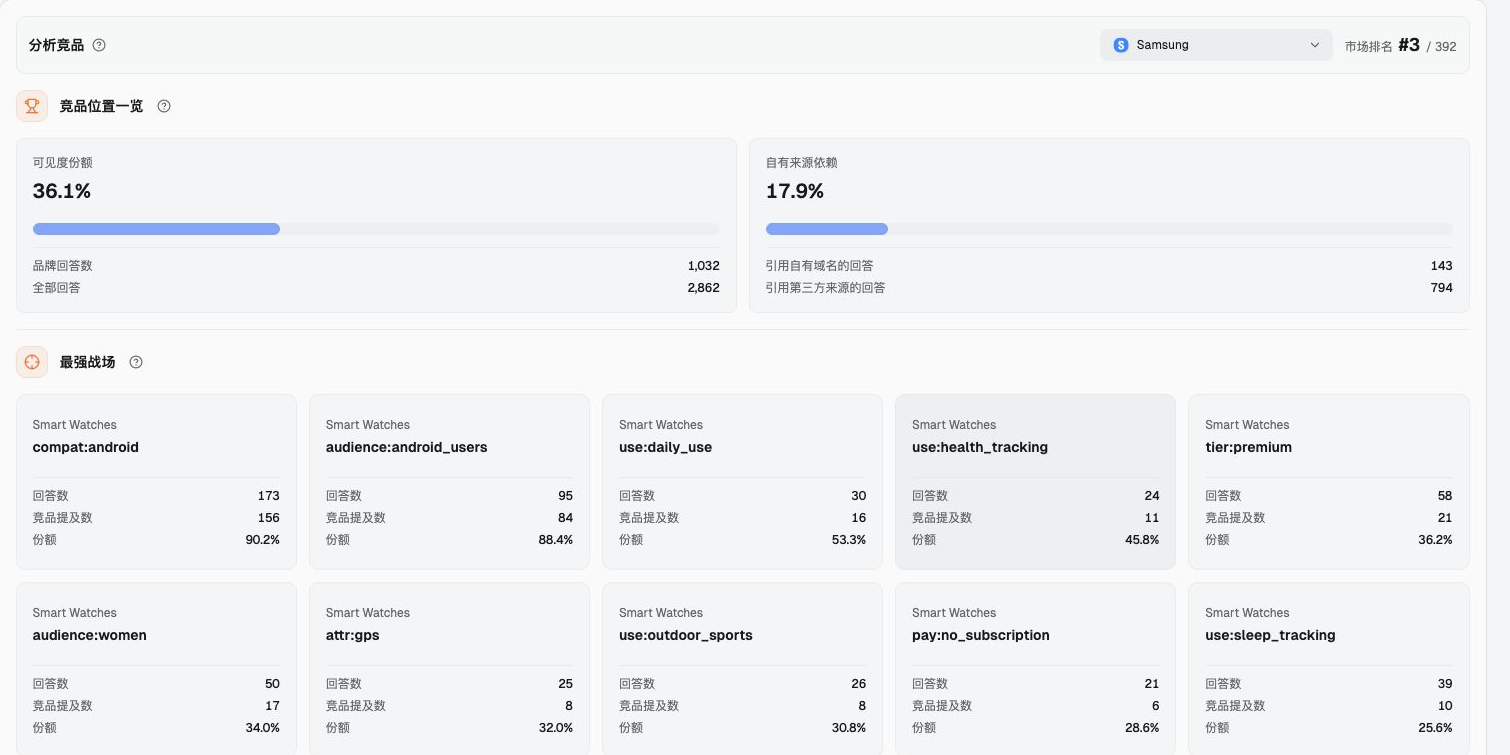Click the market rank #3 text
The height and width of the screenshot is (755, 1510).
pyautogui.click(x=1409, y=45)
